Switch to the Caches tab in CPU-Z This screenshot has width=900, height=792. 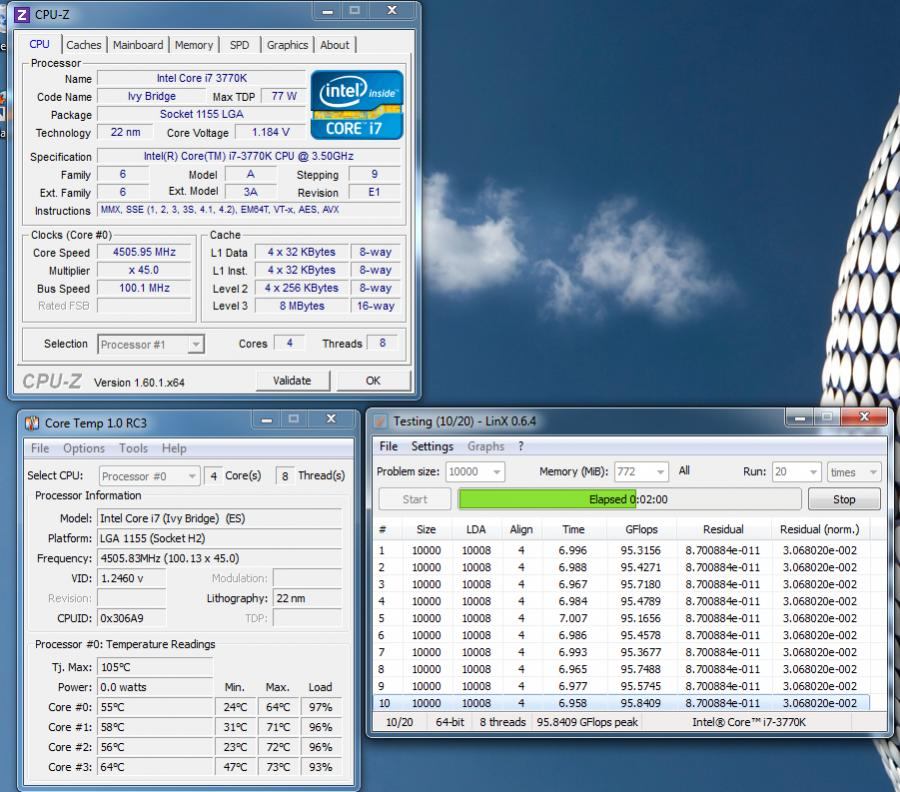click(x=83, y=45)
